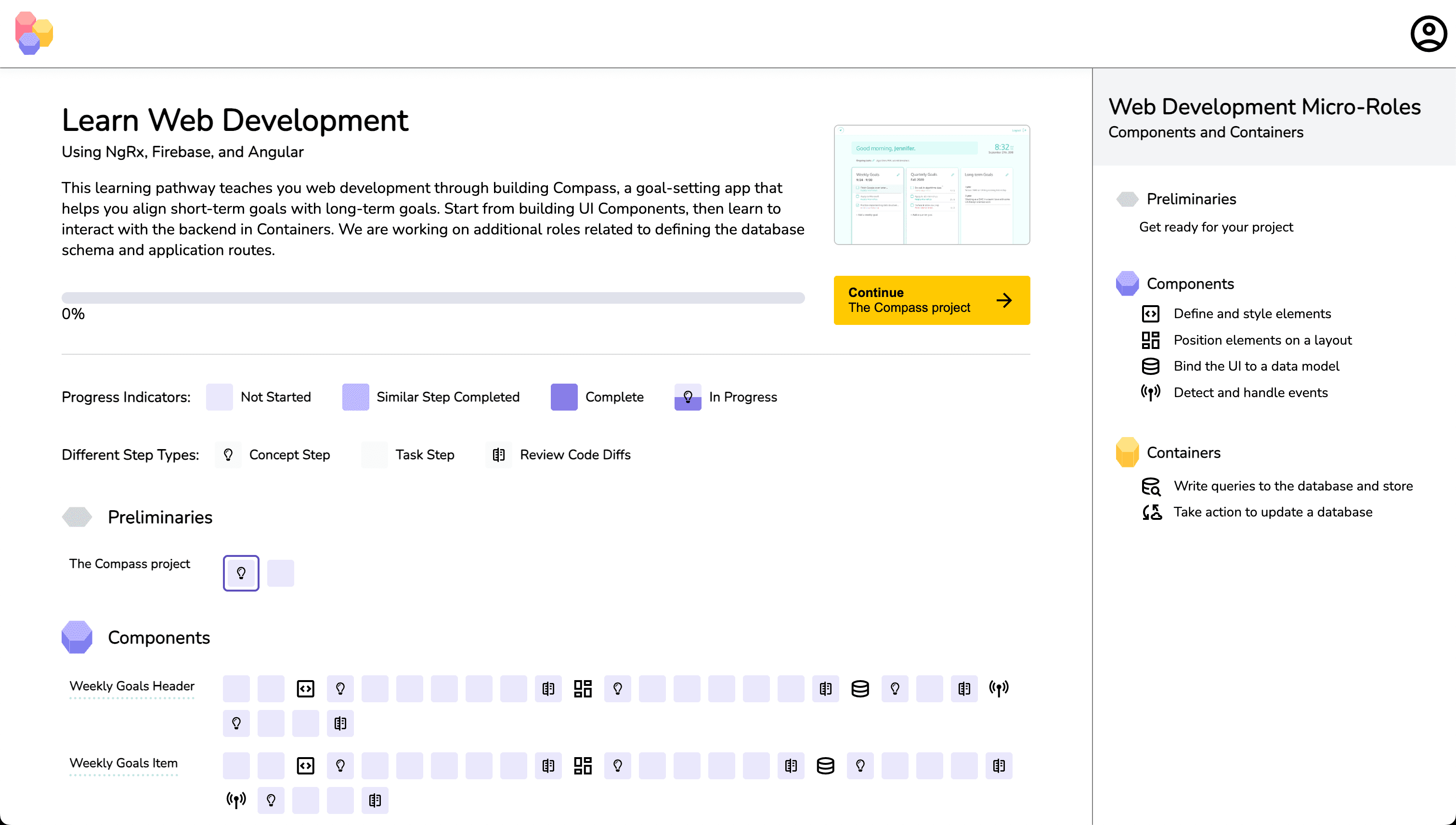Open the Weekly Goals Header link
The height and width of the screenshot is (825, 1456).
tap(131, 686)
